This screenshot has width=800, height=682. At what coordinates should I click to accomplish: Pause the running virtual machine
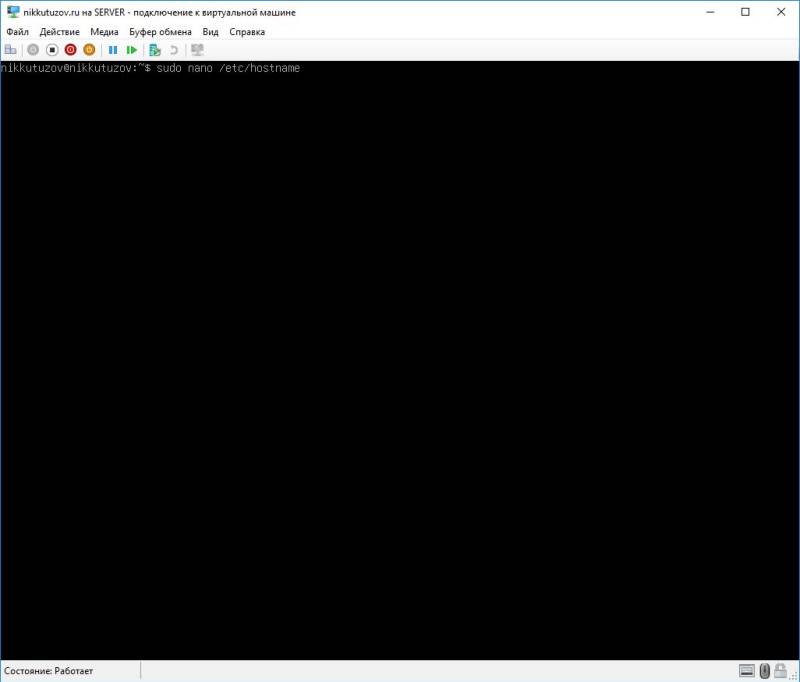[x=112, y=49]
